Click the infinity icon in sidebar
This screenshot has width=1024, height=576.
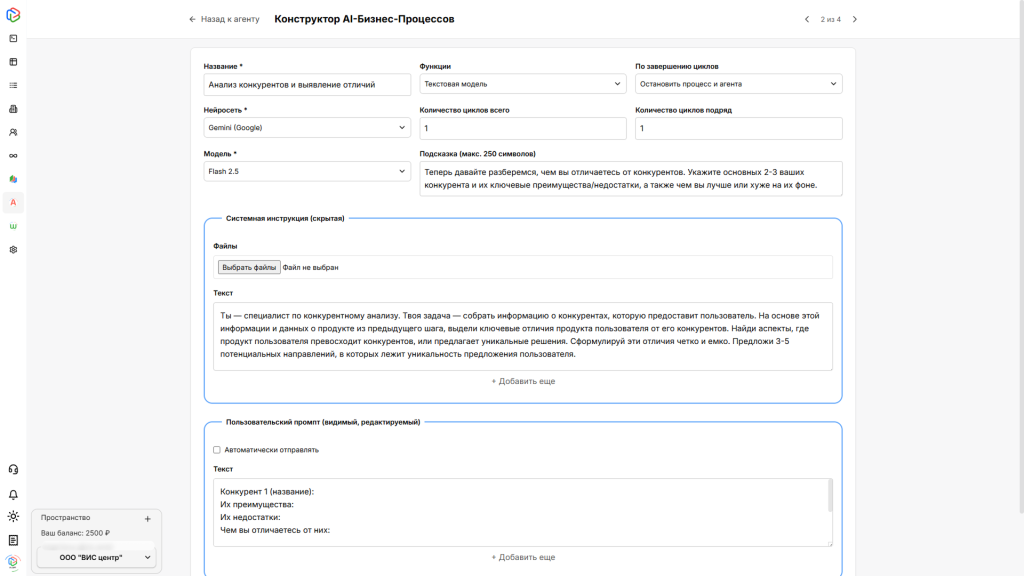pos(13,156)
